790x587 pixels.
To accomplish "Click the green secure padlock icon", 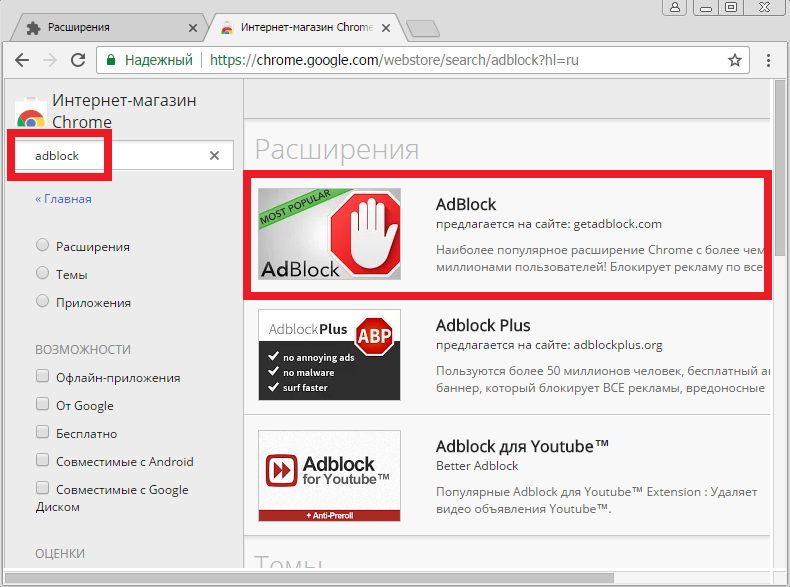I will click(111, 60).
